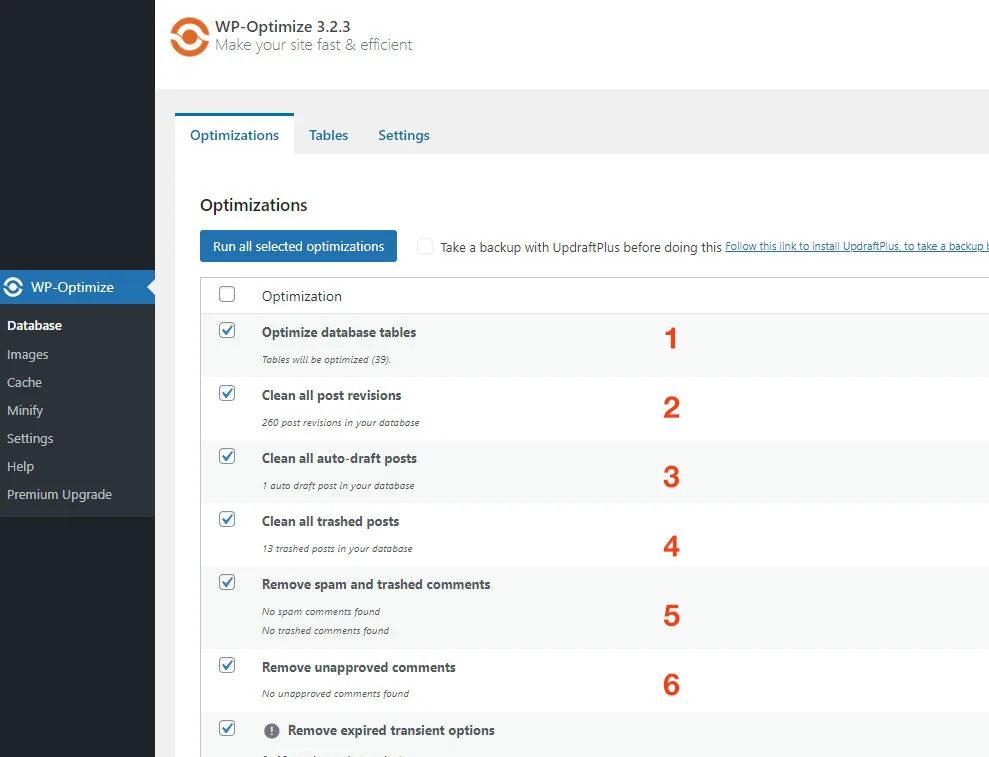Click the WP-Optimize sidebar menu icon
The width and height of the screenshot is (989, 757).
click(13, 287)
